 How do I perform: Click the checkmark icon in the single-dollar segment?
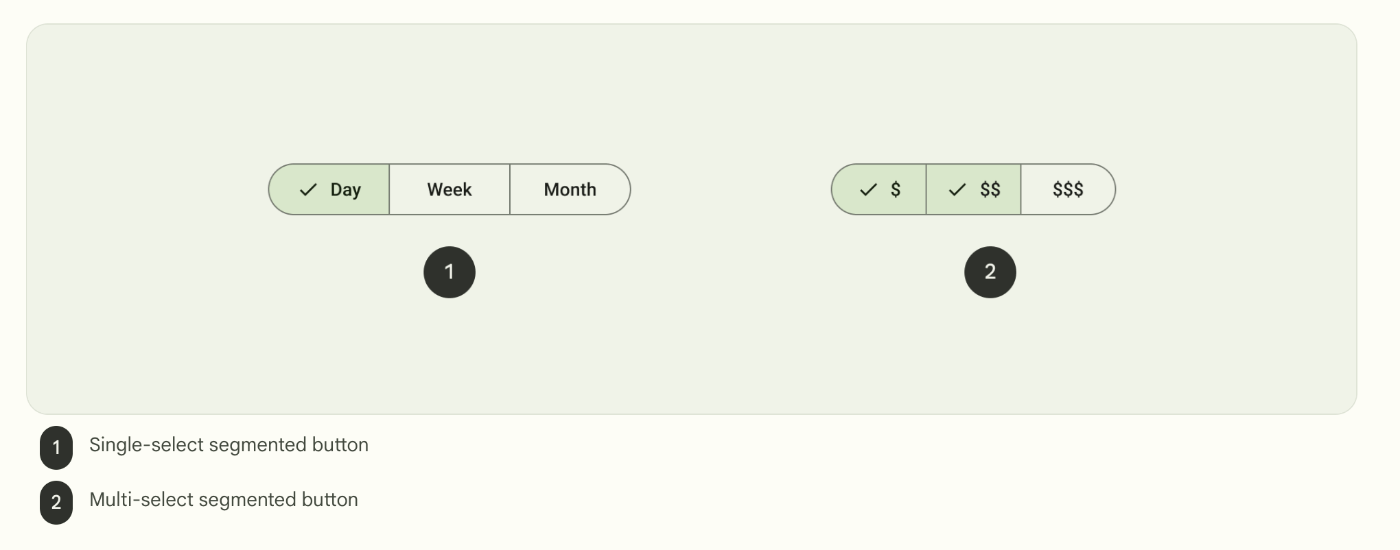click(868, 190)
